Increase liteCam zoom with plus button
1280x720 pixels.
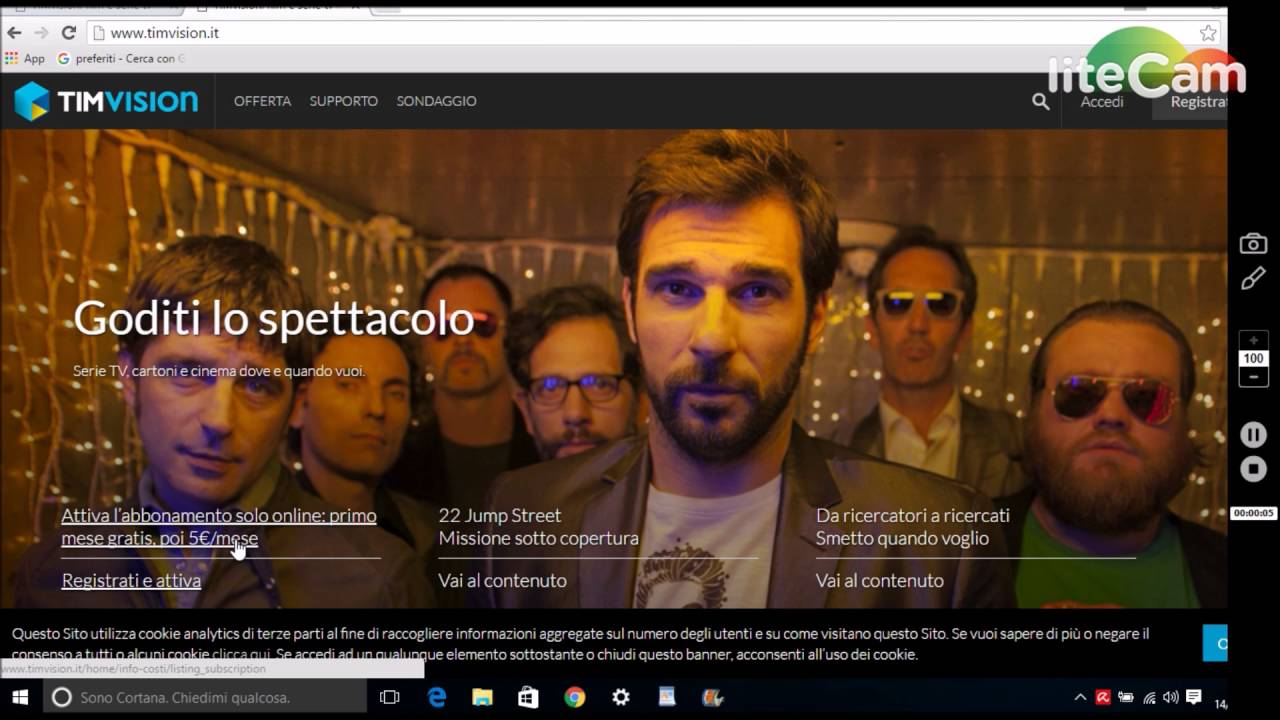click(1253, 341)
